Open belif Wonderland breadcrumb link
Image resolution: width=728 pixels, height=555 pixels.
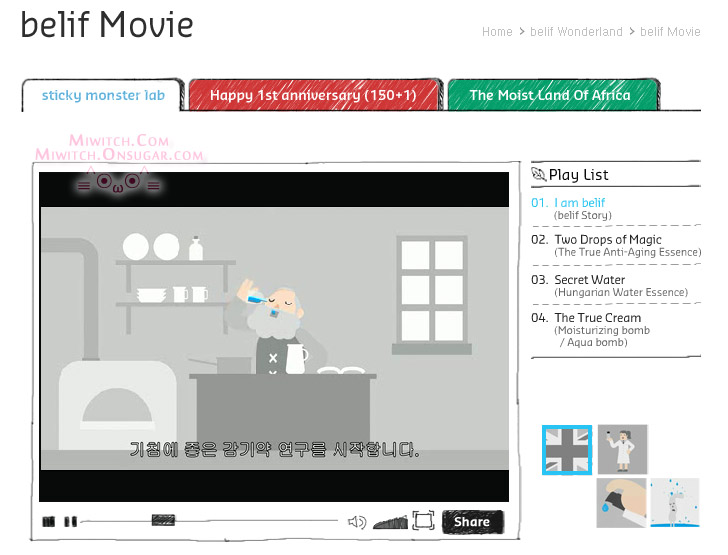(x=576, y=32)
